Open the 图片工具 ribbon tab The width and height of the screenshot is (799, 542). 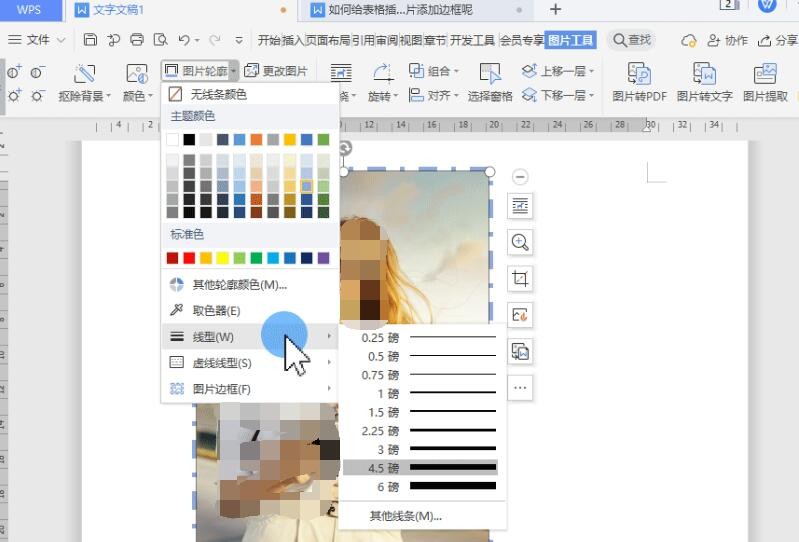click(x=571, y=40)
